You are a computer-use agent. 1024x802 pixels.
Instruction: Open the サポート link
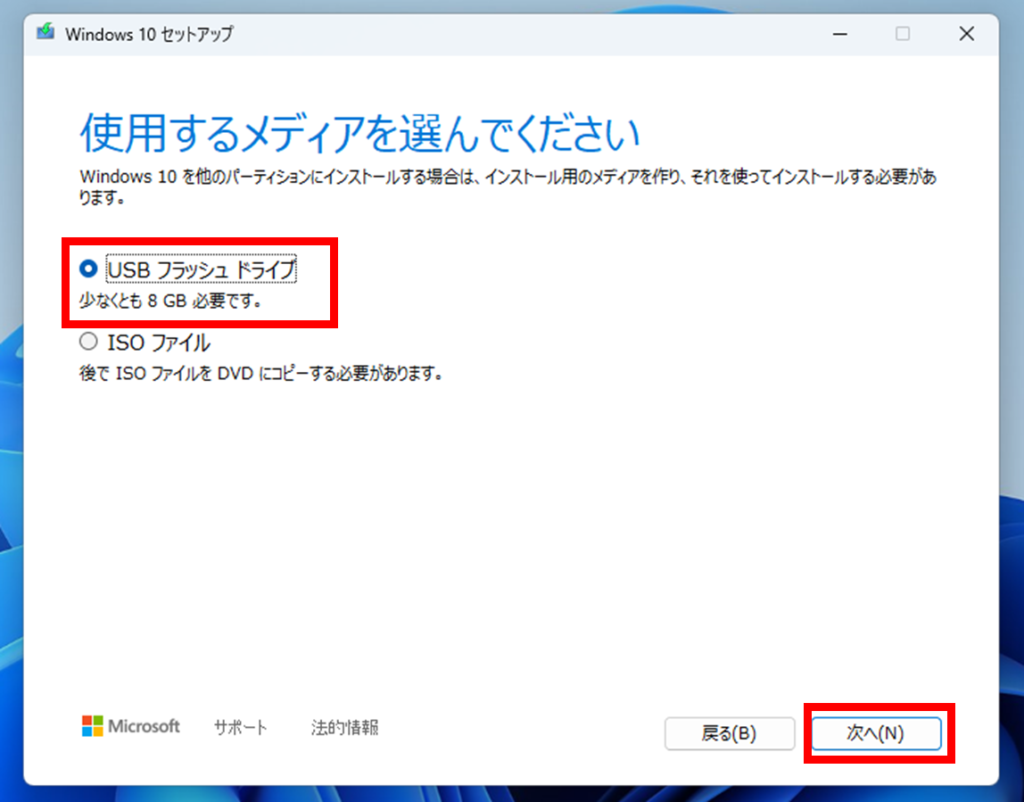point(240,727)
